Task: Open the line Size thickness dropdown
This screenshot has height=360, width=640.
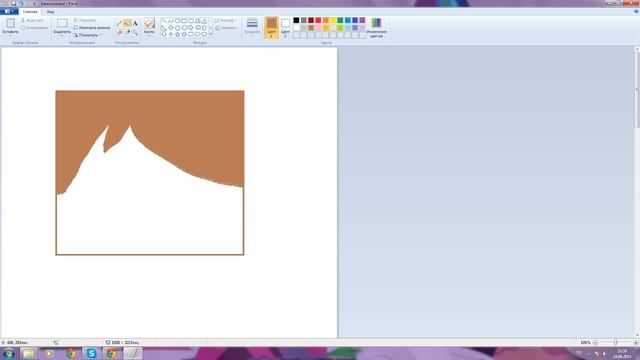Action: point(252,27)
